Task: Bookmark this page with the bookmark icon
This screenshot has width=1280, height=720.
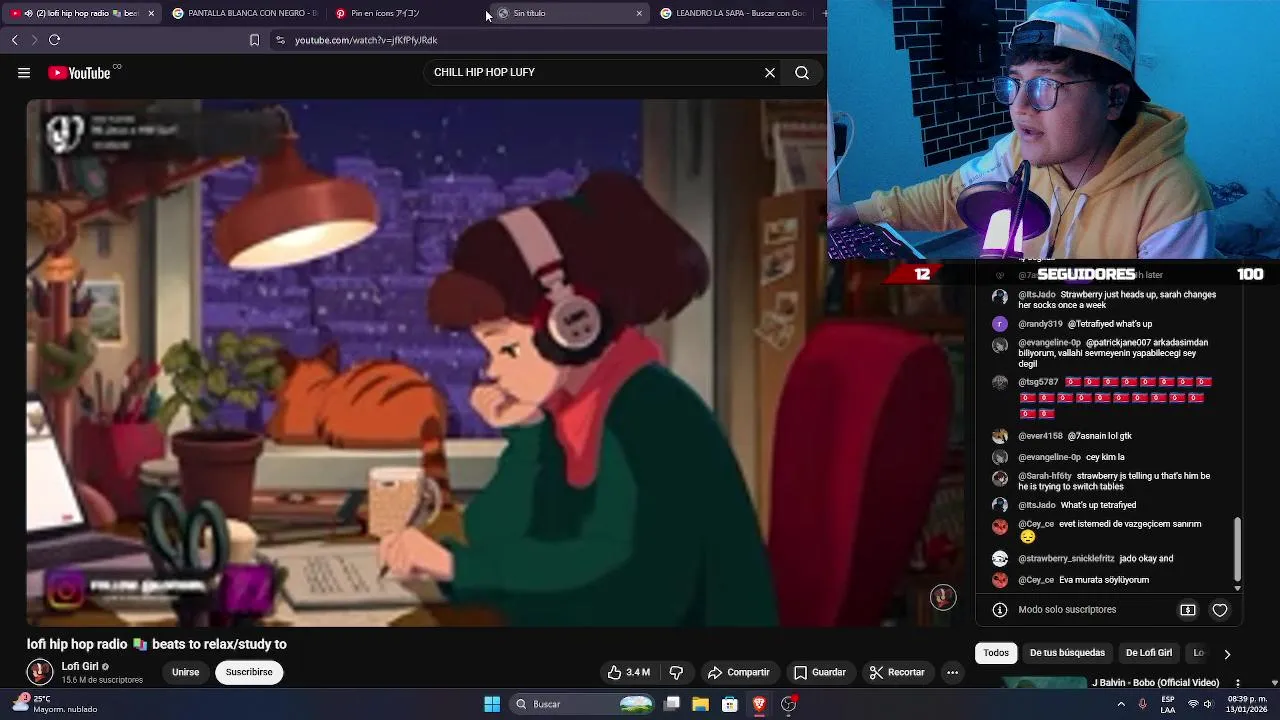Action: (254, 40)
